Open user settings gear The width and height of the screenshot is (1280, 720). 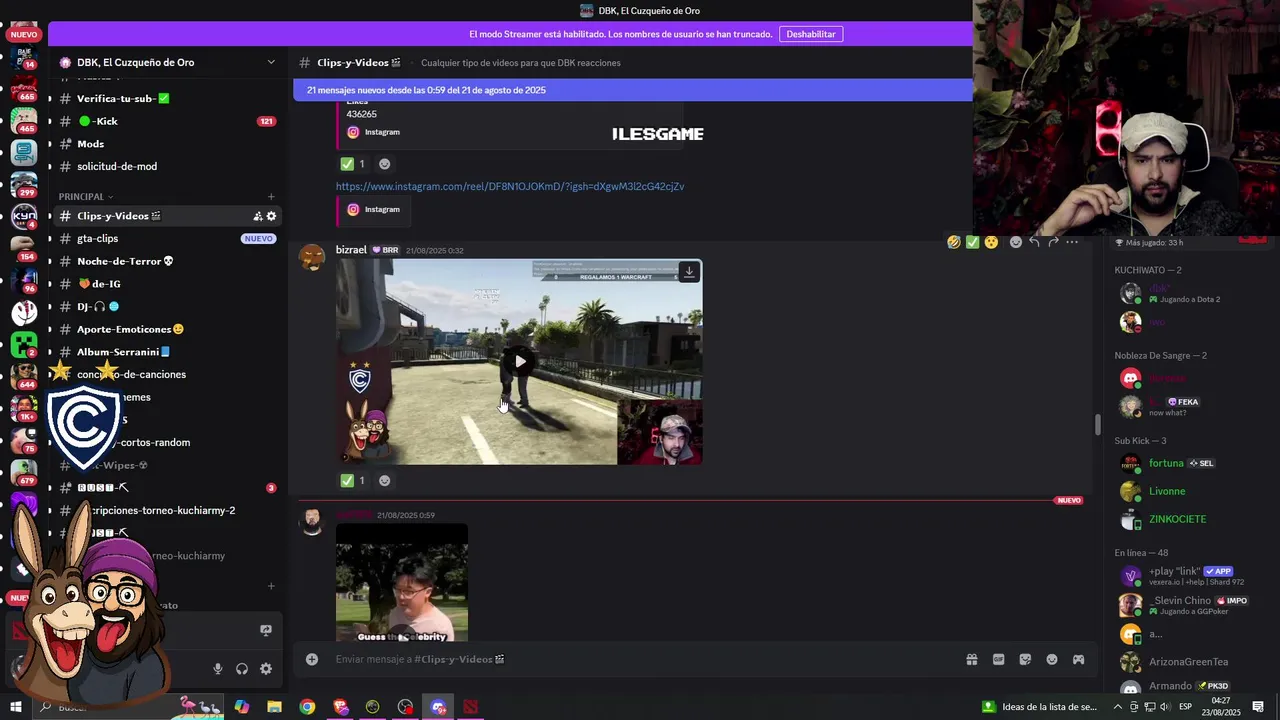coord(266,669)
